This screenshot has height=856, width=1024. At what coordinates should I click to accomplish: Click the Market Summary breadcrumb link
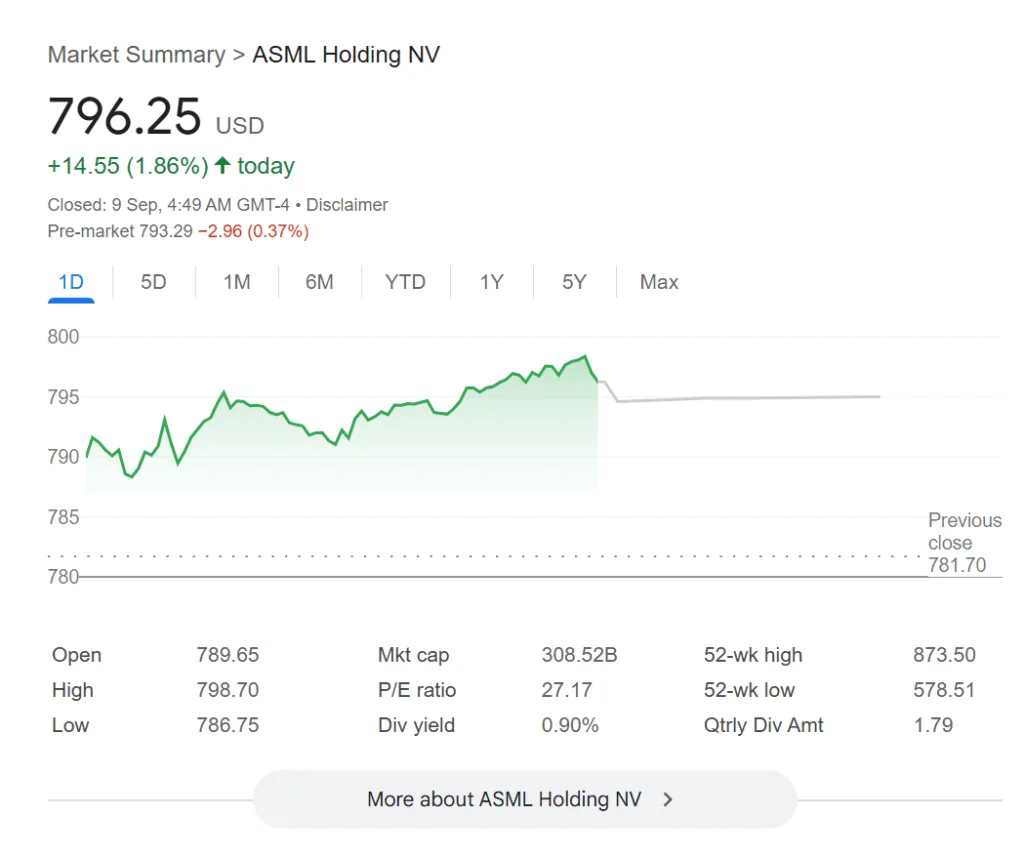(136, 55)
